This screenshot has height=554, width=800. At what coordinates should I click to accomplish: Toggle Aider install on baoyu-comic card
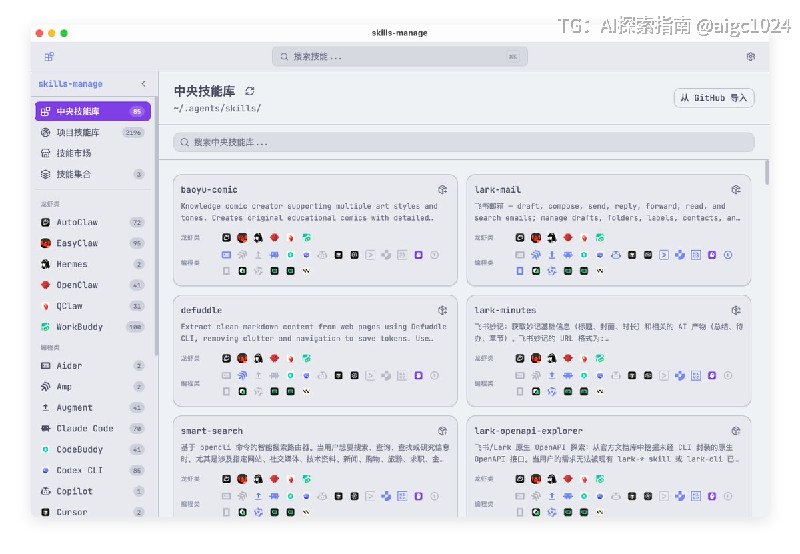click(x=227, y=255)
